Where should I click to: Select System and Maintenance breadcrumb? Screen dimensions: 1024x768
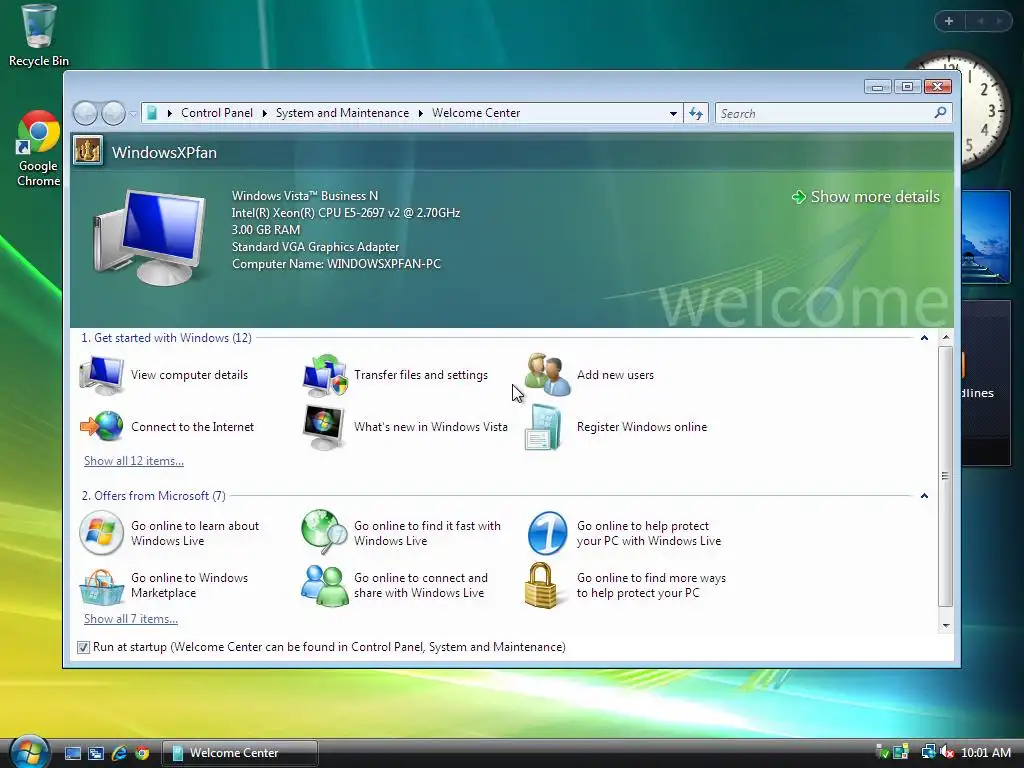pyautogui.click(x=342, y=113)
